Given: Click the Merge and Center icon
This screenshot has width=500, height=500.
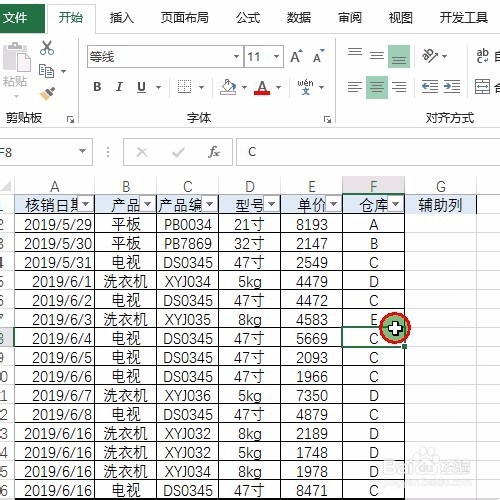Looking at the screenshot, I should pos(482,87).
